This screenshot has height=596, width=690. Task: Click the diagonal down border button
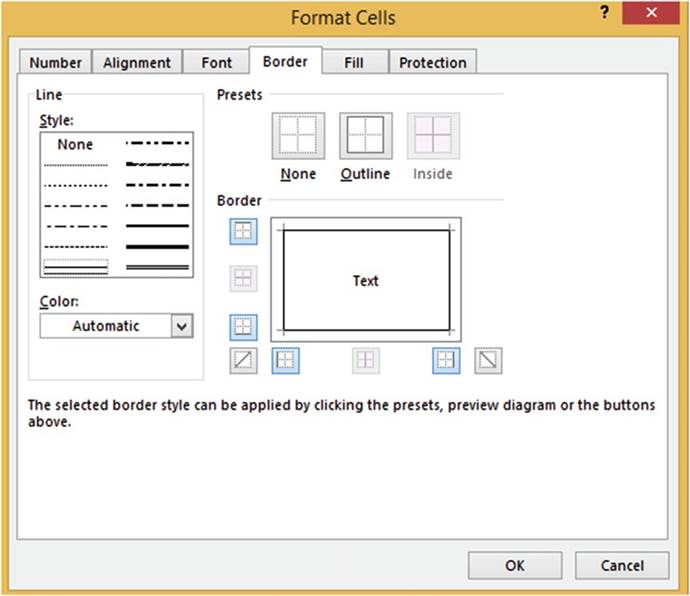click(488, 360)
